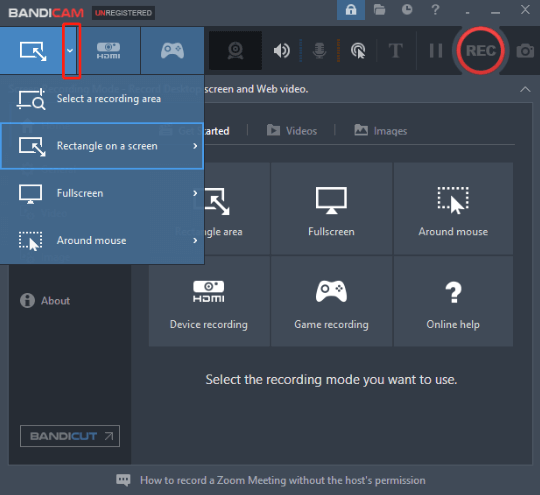Open the screen recording mode dropdown arrow
540x495 pixels.
pyautogui.click(x=70, y=51)
